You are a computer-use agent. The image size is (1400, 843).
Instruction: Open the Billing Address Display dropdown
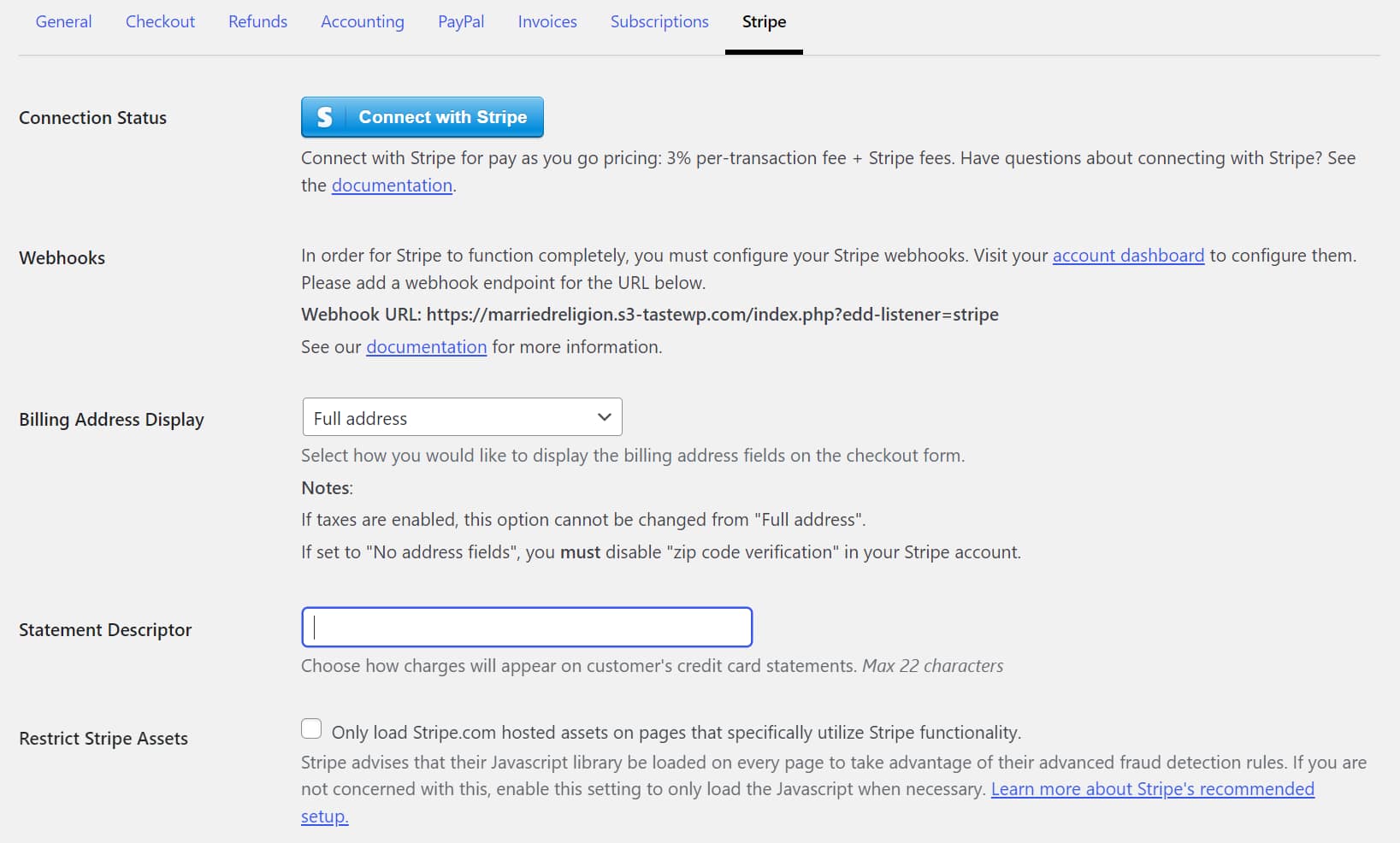pyautogui.click(x=462, y=417)
